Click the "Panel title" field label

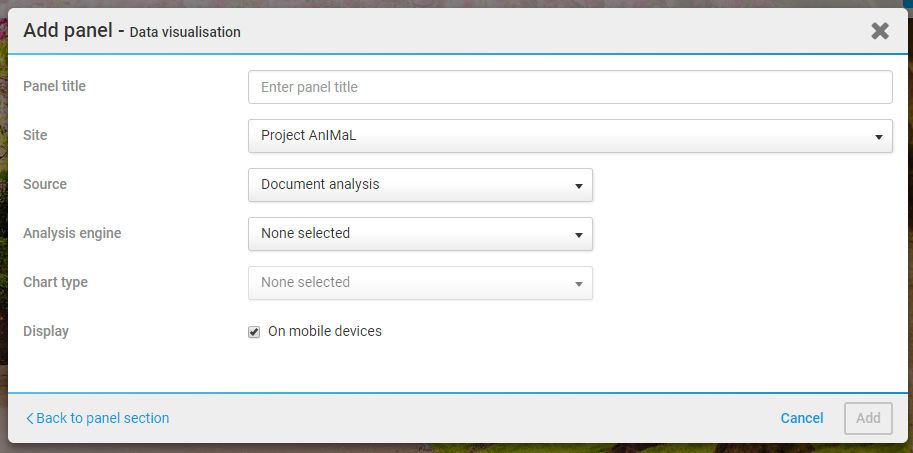54,86
